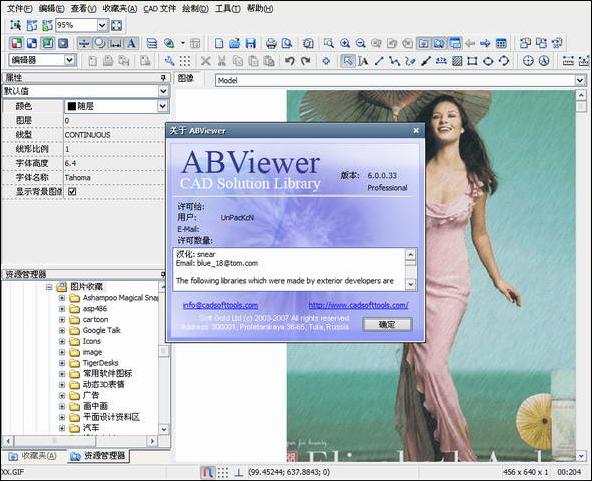Click the blue forward arrow icon
This screenshot has width=594, height=482.
click(485, 43)
